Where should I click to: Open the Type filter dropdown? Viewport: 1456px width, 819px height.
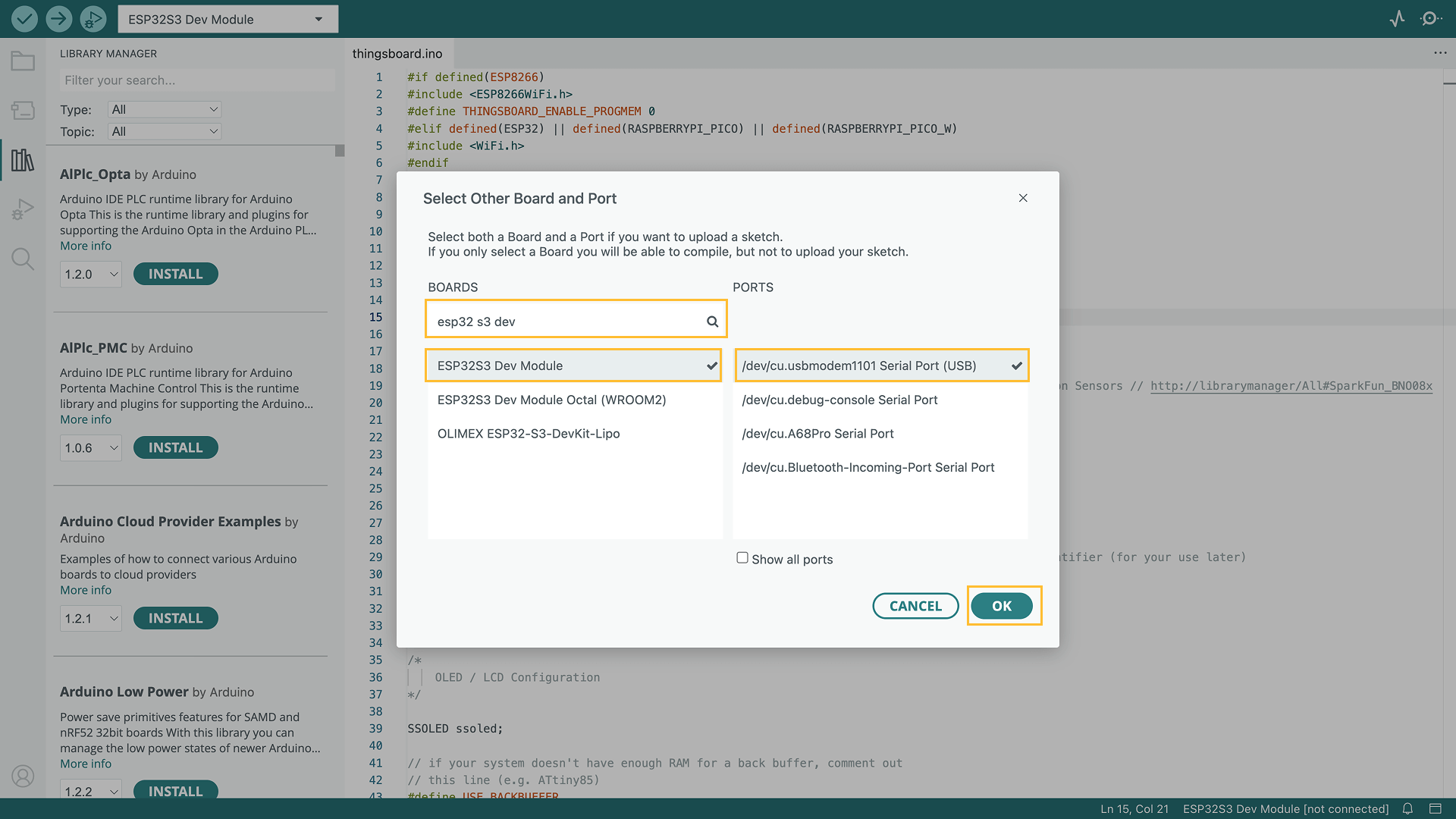tap(164, 109)
